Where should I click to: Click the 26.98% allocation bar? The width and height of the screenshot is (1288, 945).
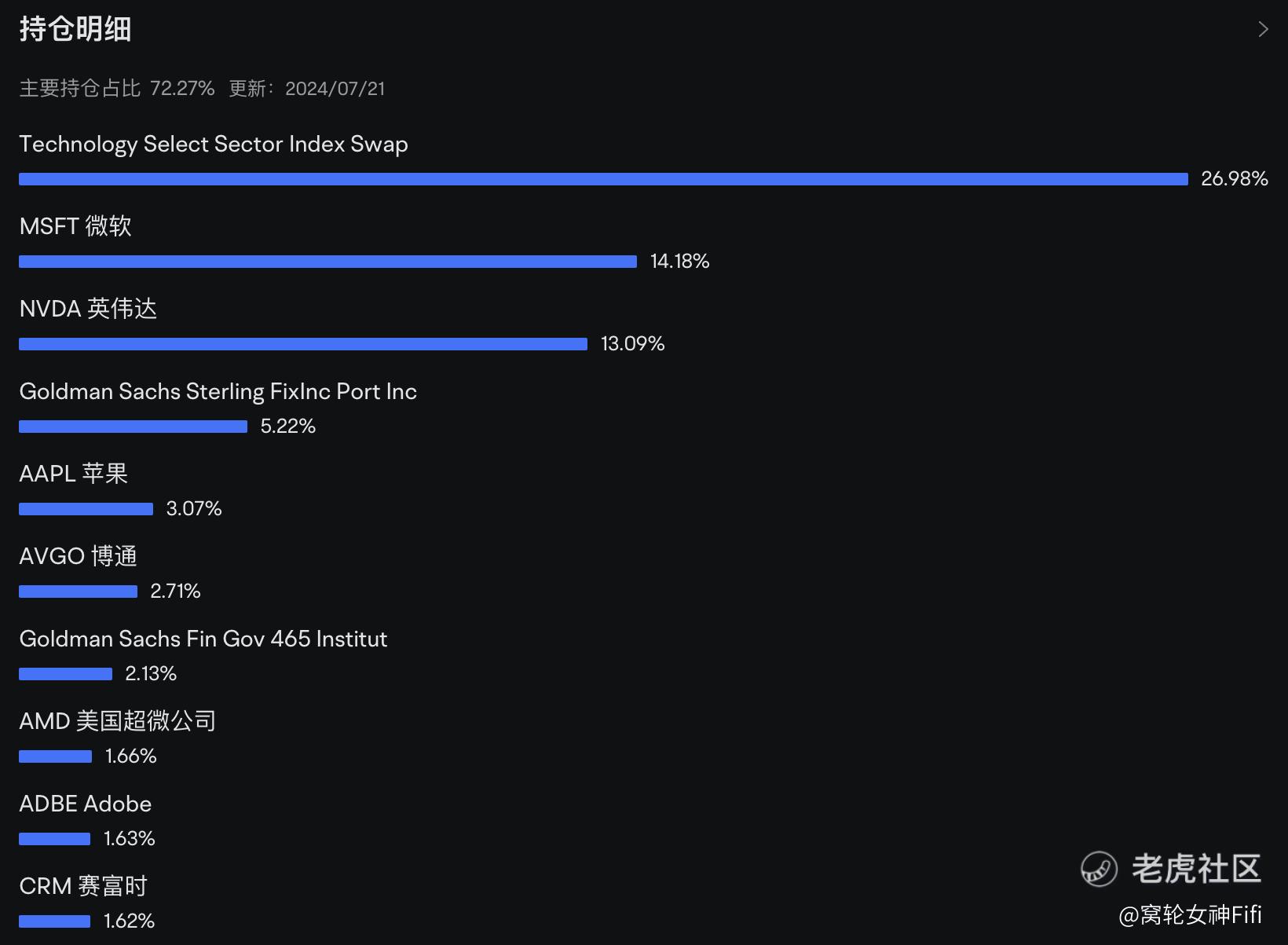click(603, 179)
